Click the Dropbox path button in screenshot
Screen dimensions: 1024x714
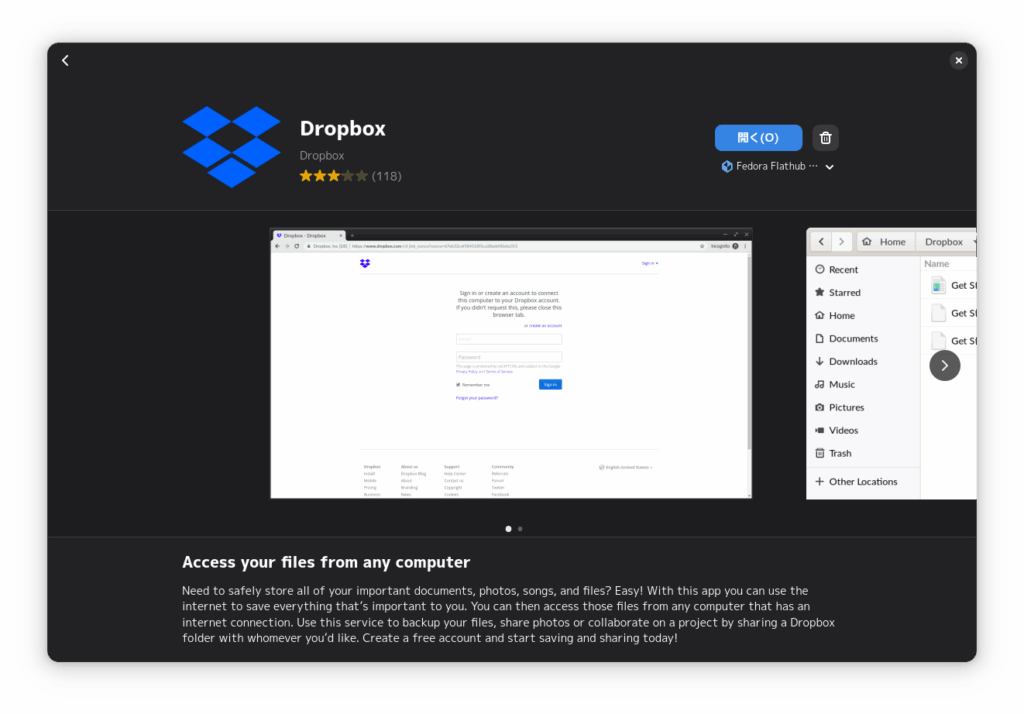pos(944,242)
